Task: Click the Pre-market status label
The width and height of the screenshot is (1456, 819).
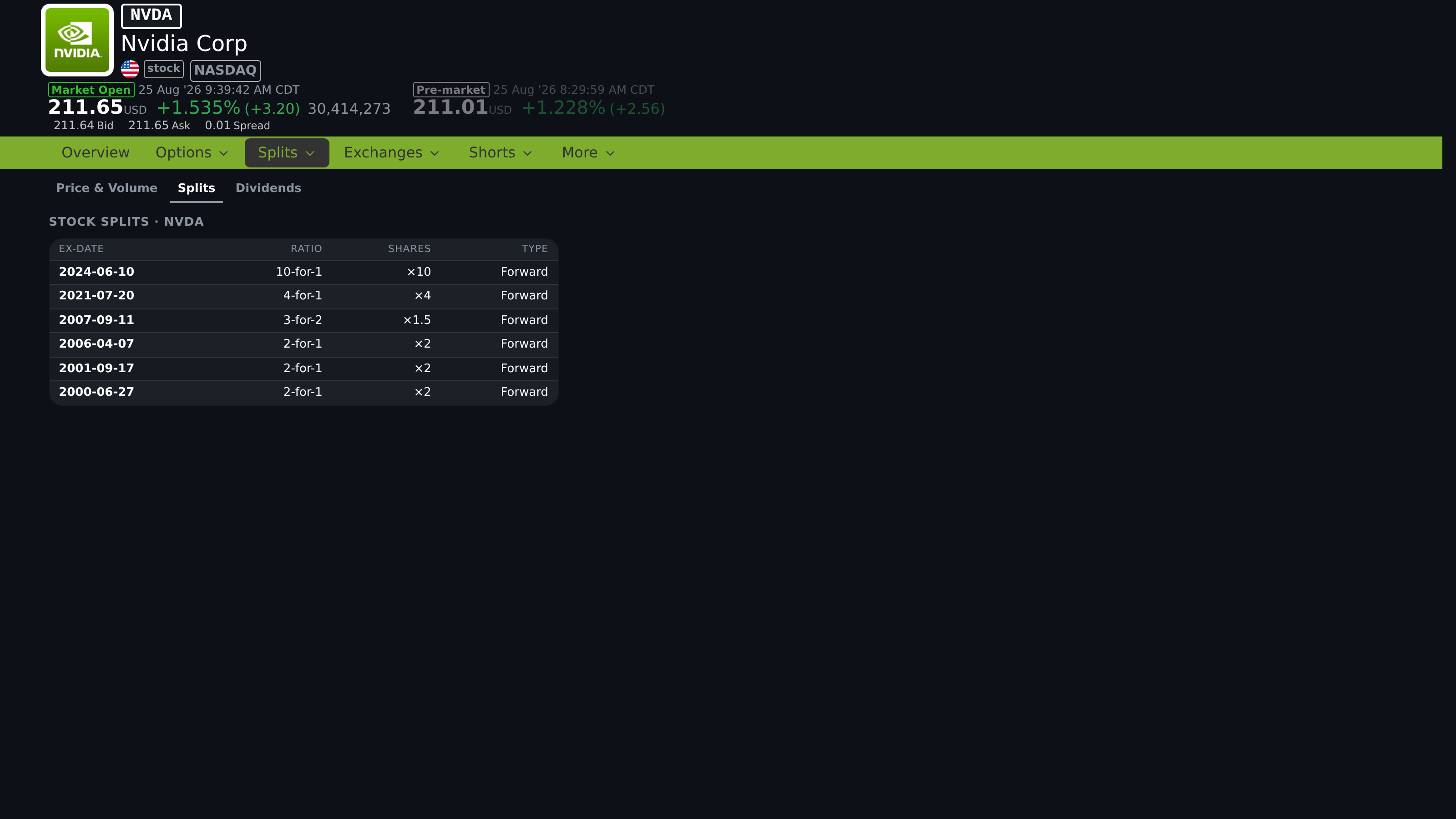Action: [x=451, y=90]
